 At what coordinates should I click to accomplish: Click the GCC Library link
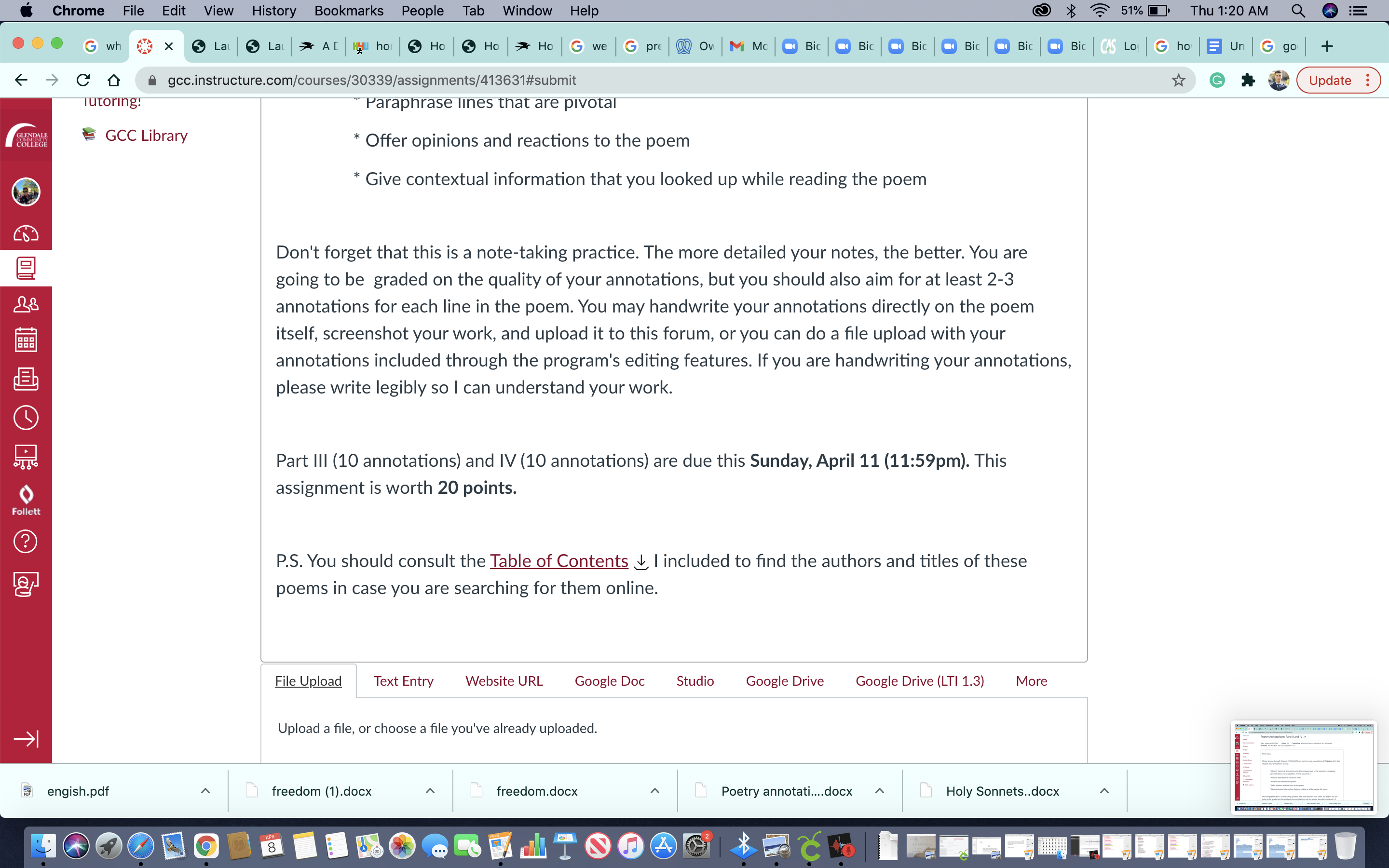click(146, 136)
